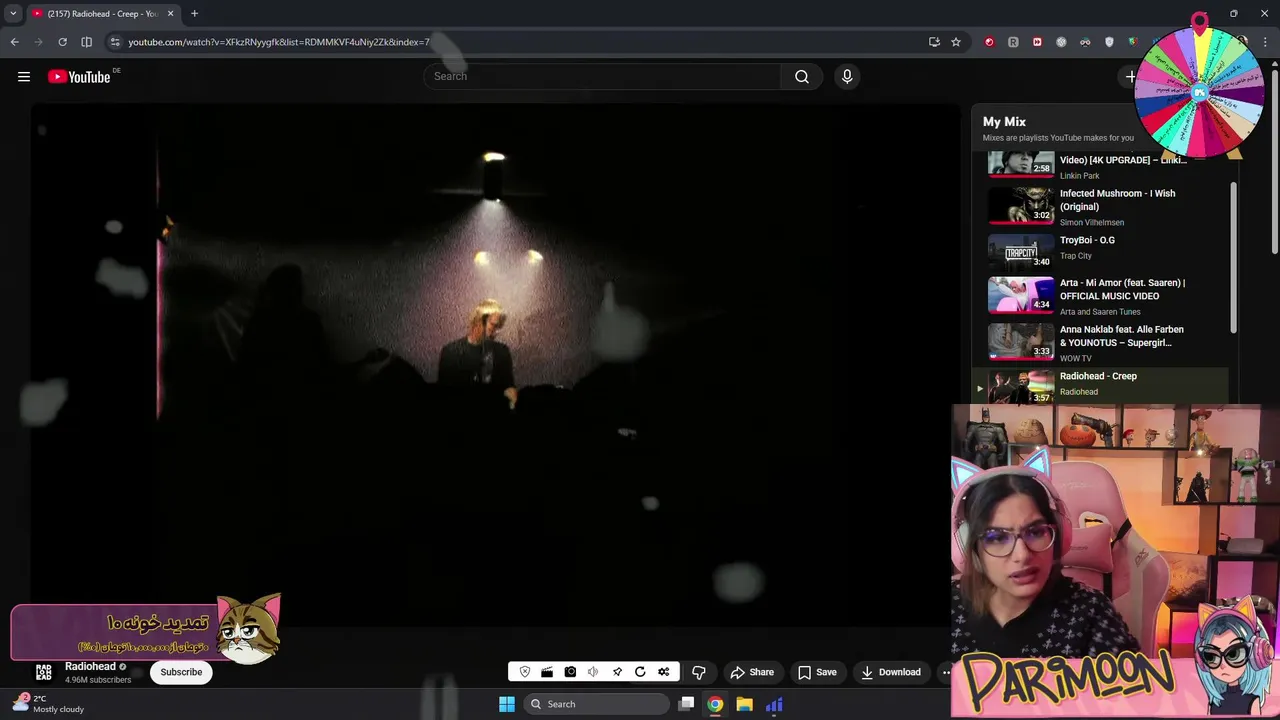1280x720 pixels.
Task: Click the install app icon in the address bar
Action: 934,42
